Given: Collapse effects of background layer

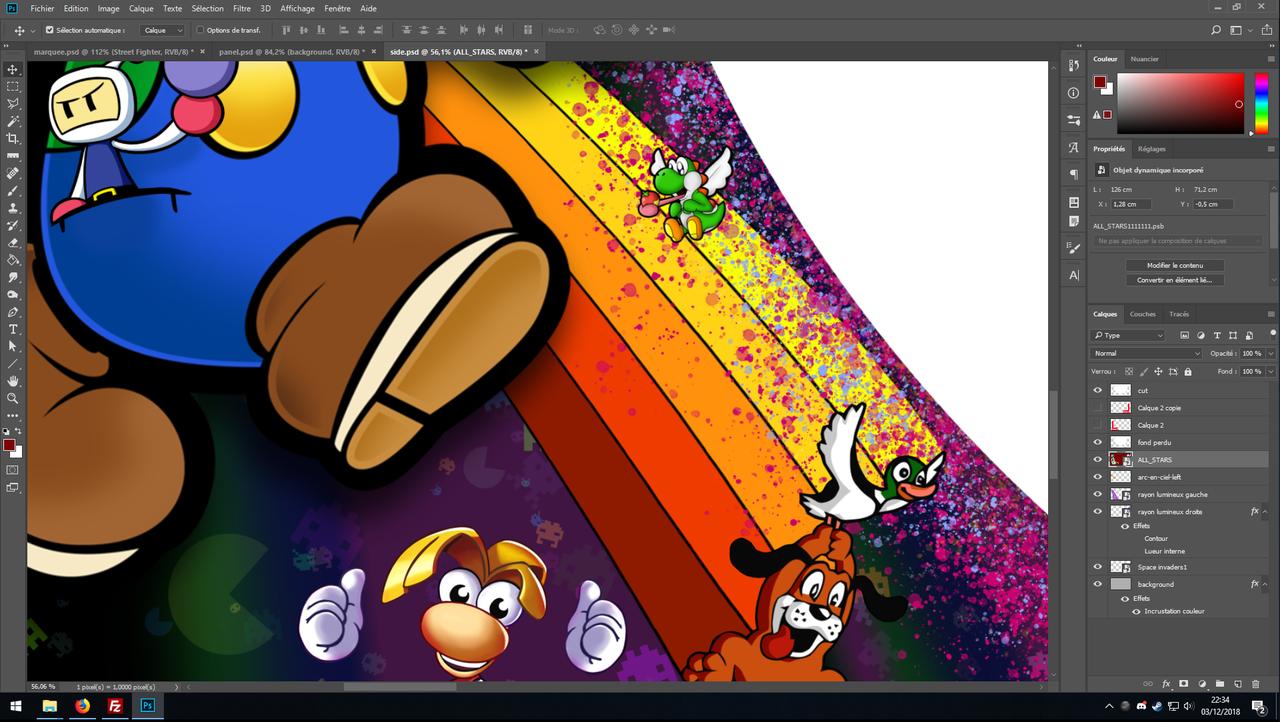Looking at the screenshot, I should point(1265,584).
